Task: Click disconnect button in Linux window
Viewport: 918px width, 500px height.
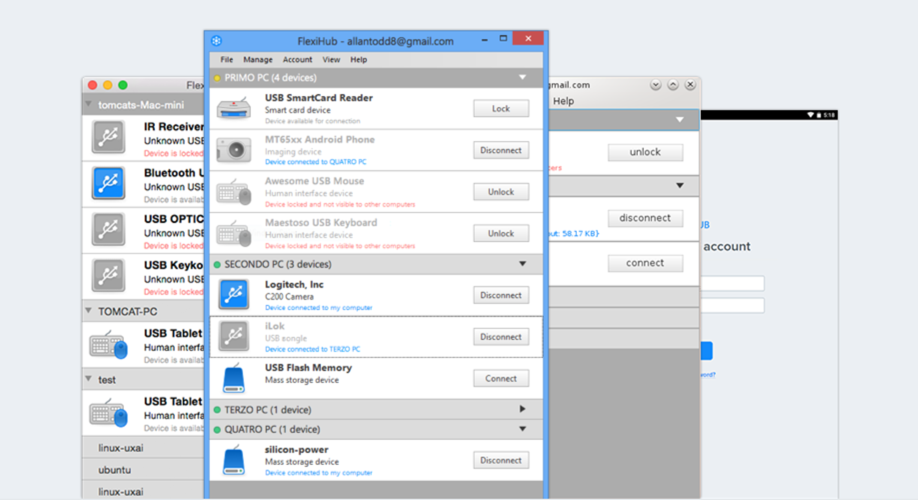Action: 645,218
